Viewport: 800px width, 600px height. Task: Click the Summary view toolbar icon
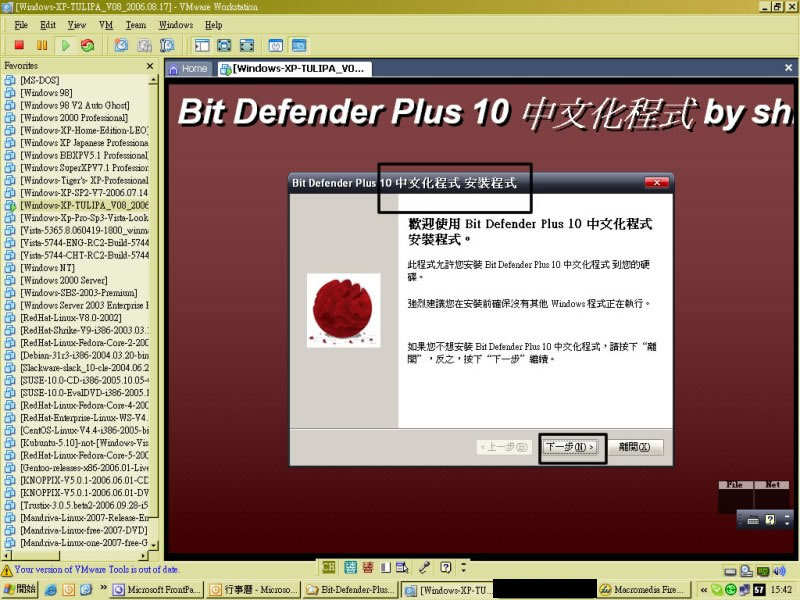pos(276,45)
